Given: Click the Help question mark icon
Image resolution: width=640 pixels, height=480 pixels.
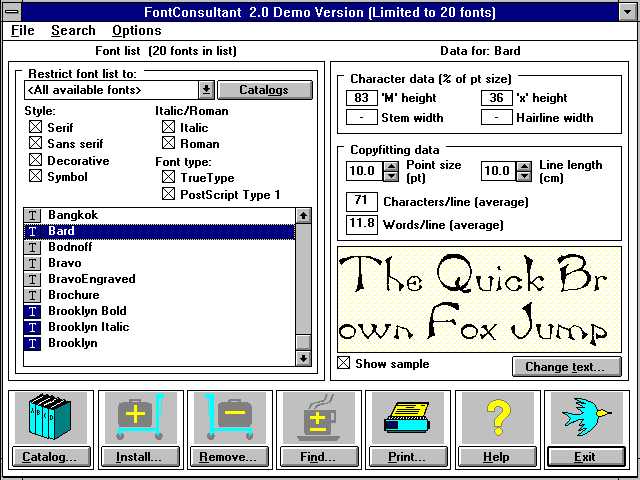Looking at the screenshot, I should click(496, 419).
